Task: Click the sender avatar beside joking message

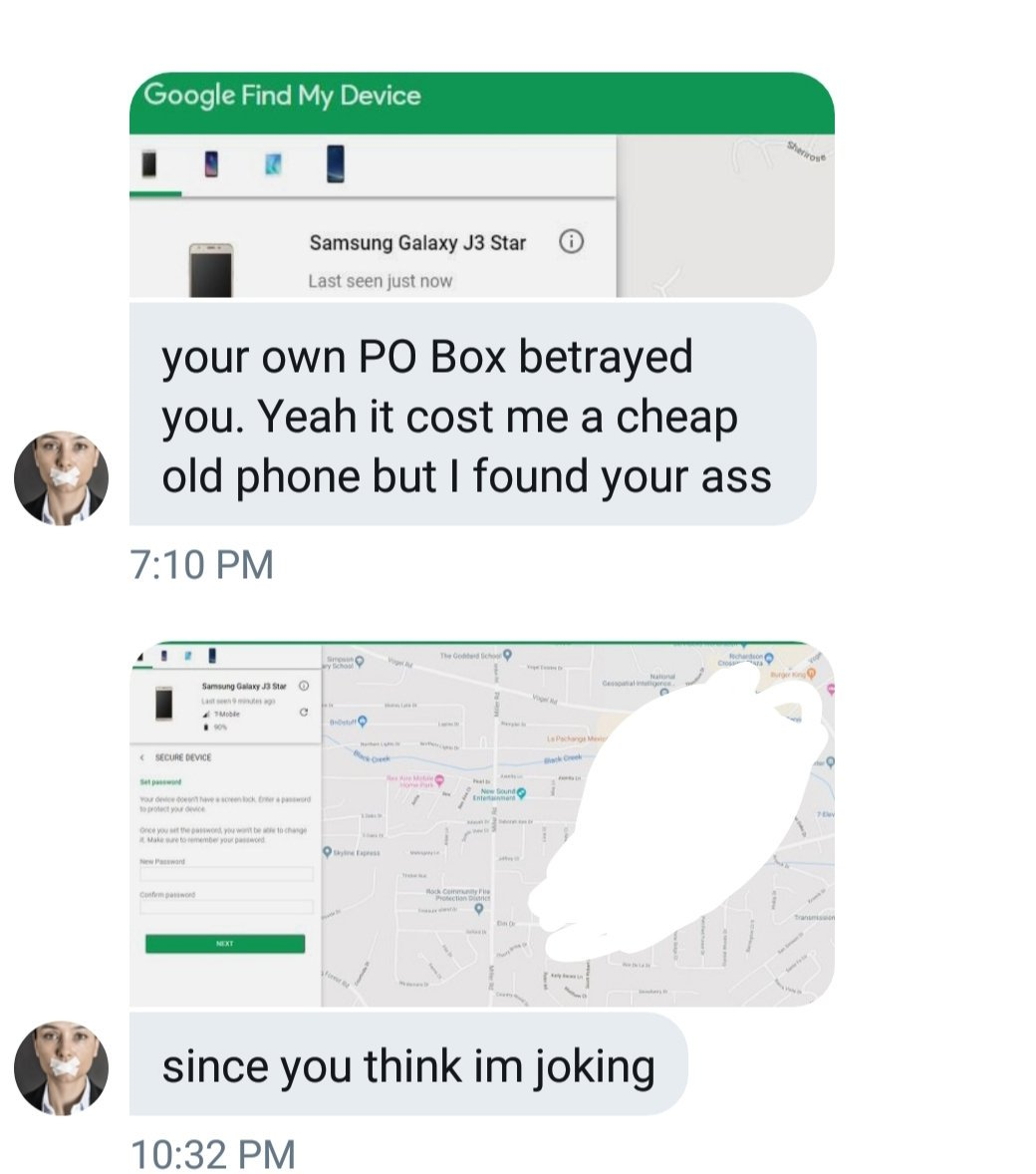Action: point(62,1067)
